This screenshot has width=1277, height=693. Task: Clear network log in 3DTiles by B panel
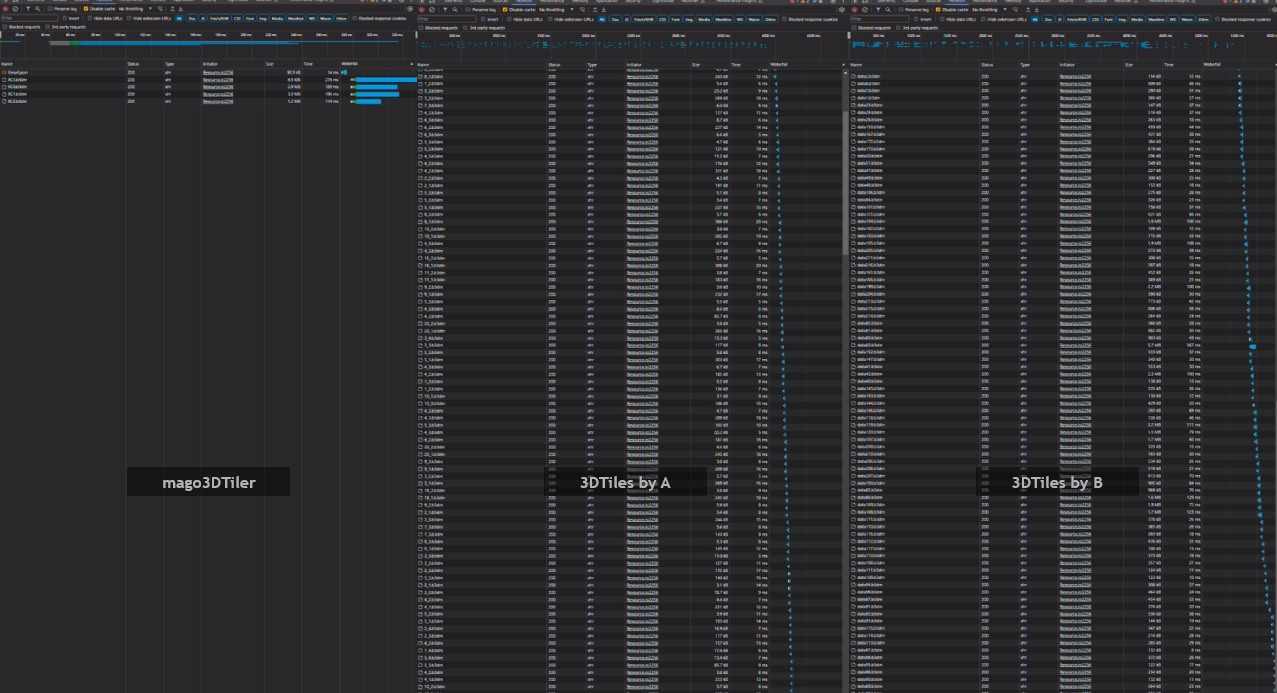pos(865,10)
